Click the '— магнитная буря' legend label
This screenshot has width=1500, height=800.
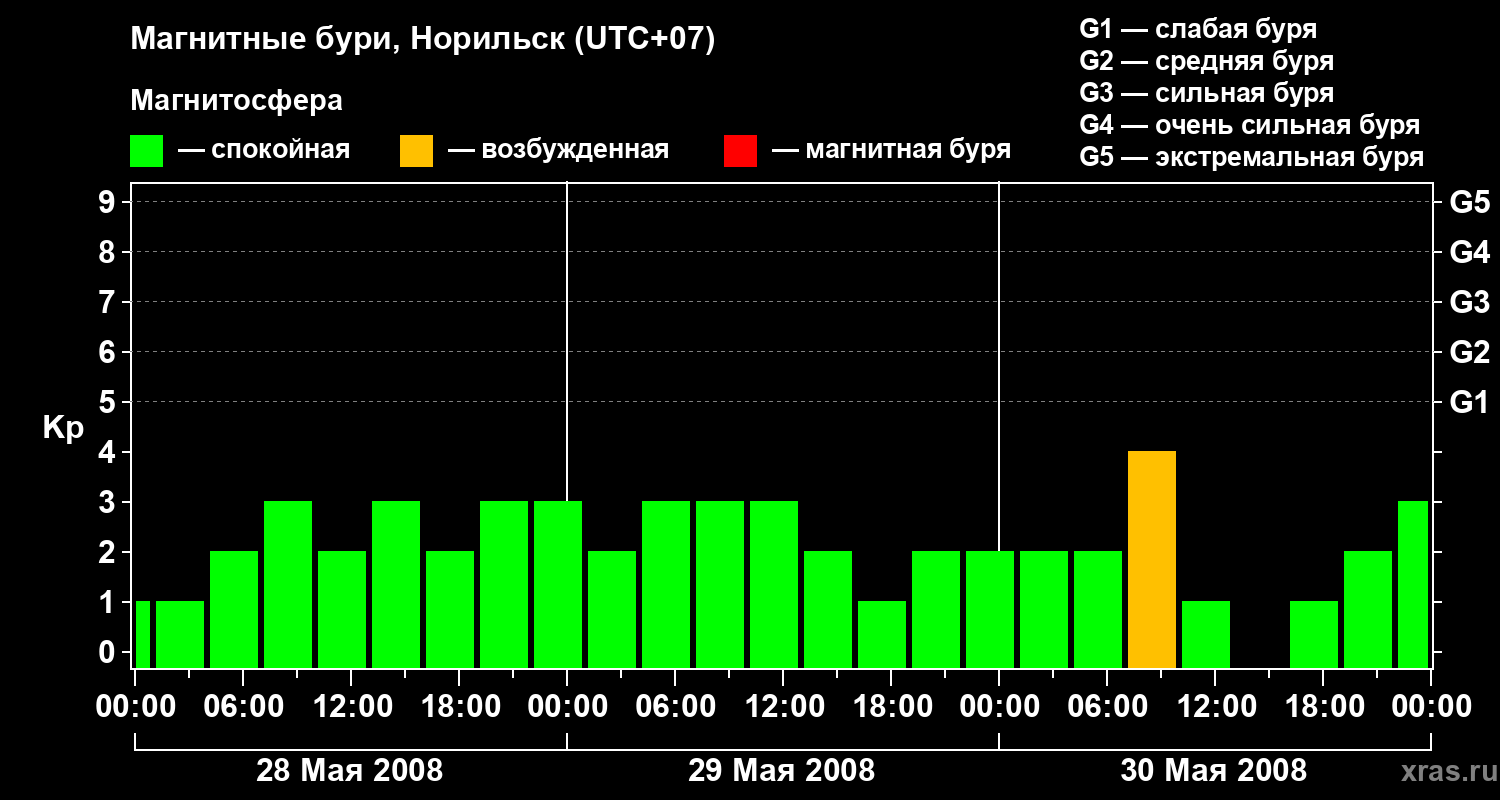coord(891,151)
